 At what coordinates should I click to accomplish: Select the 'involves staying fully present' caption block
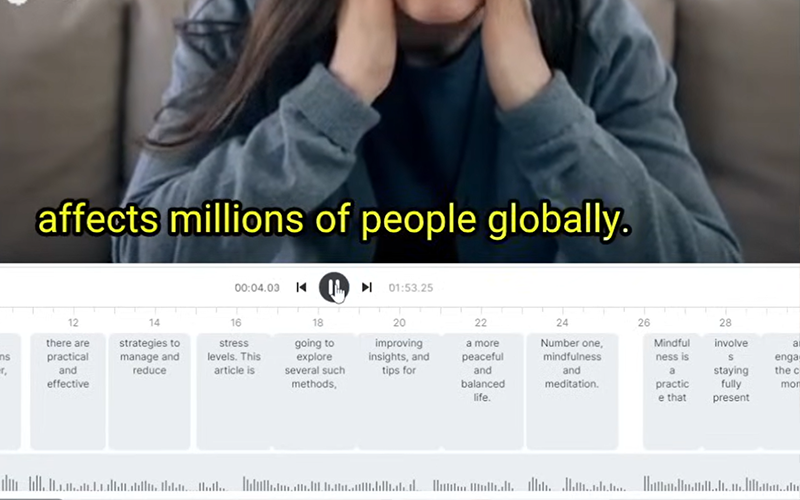(731, 391)
